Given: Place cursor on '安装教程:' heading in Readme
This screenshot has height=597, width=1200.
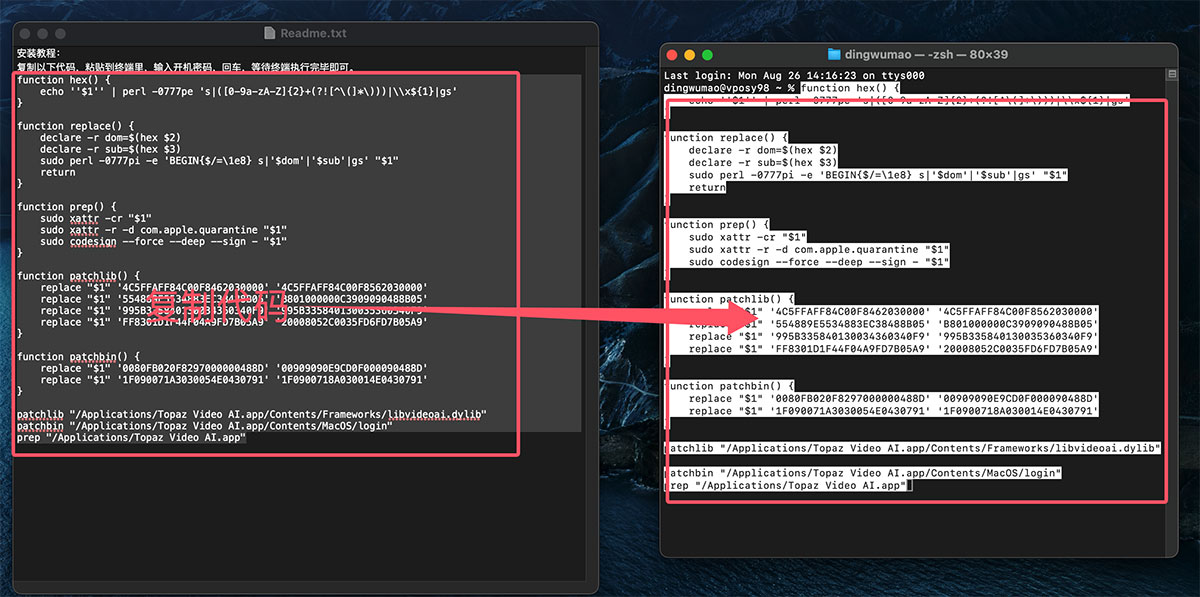Looking at the screenshot, I should (x=39, y=53).
